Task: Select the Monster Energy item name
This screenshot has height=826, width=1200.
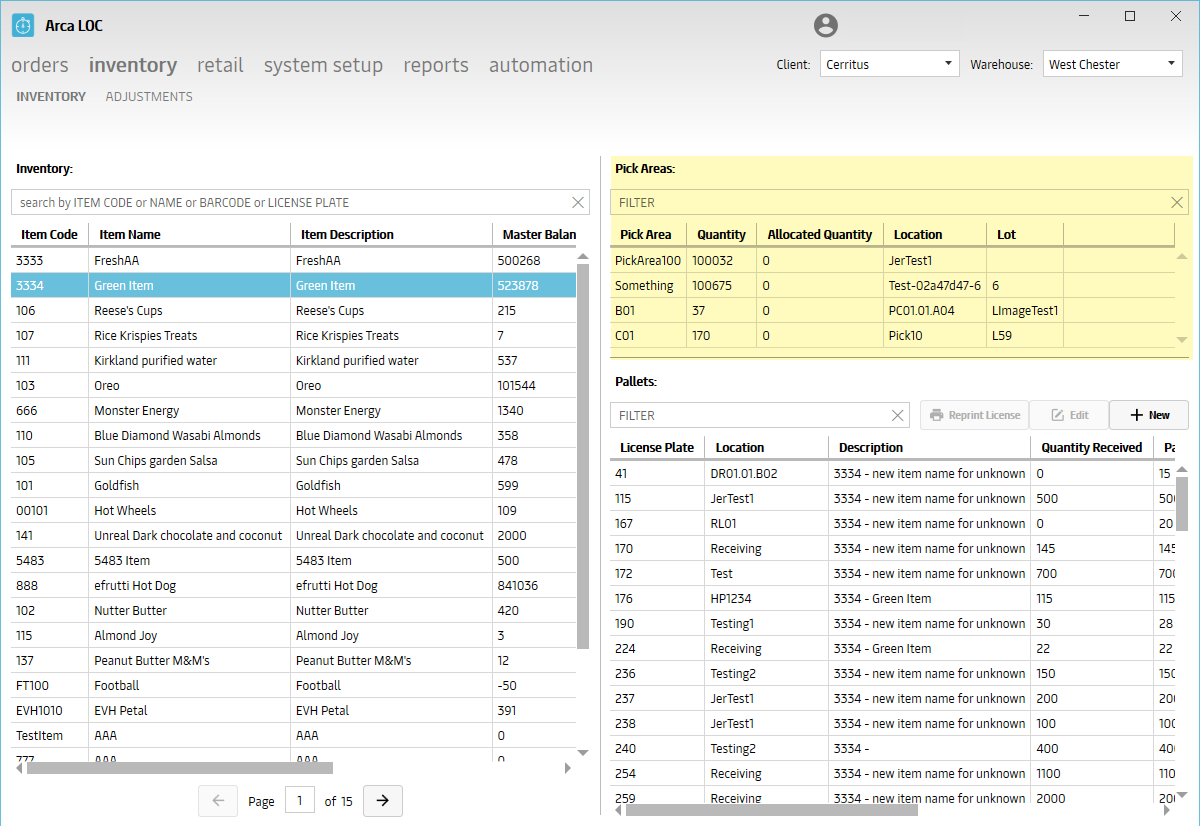Action: click(137, 410)
